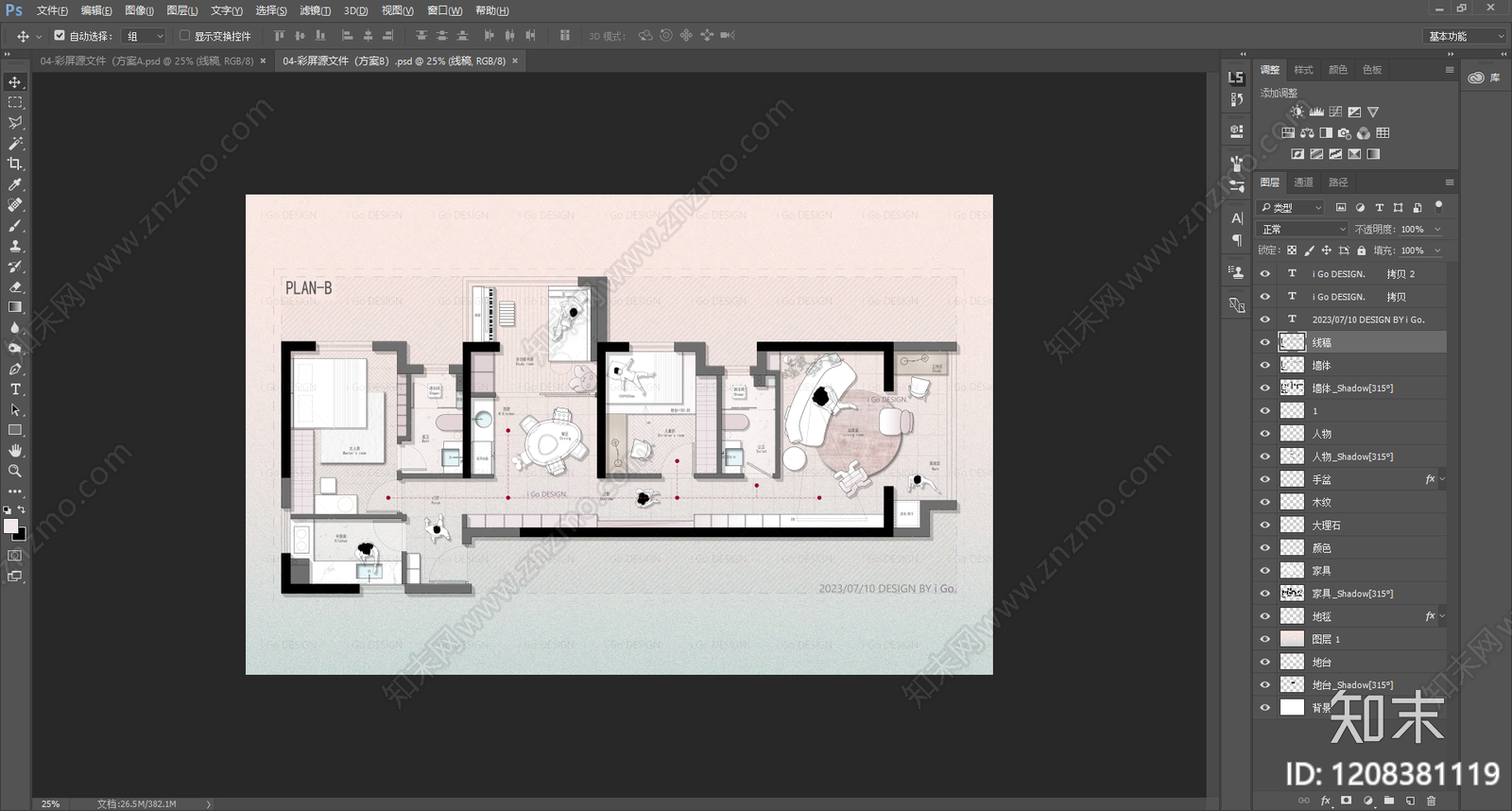Select the Crop tool
1512x811 pixels.
15,164
